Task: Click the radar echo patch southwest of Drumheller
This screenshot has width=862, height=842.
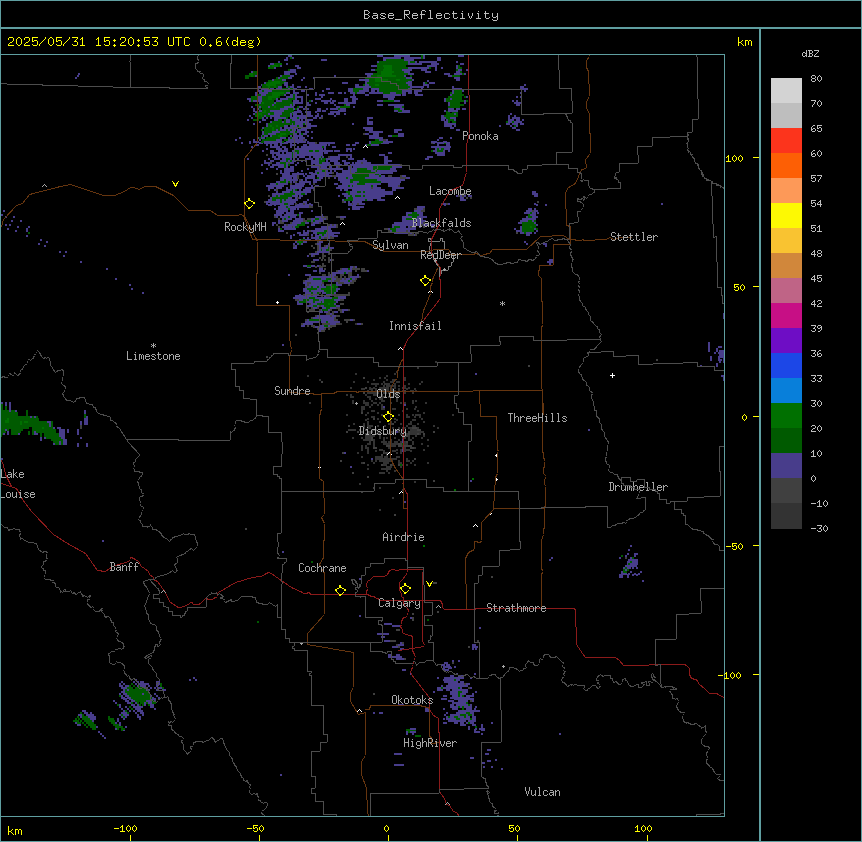Action: click(630, 563)
